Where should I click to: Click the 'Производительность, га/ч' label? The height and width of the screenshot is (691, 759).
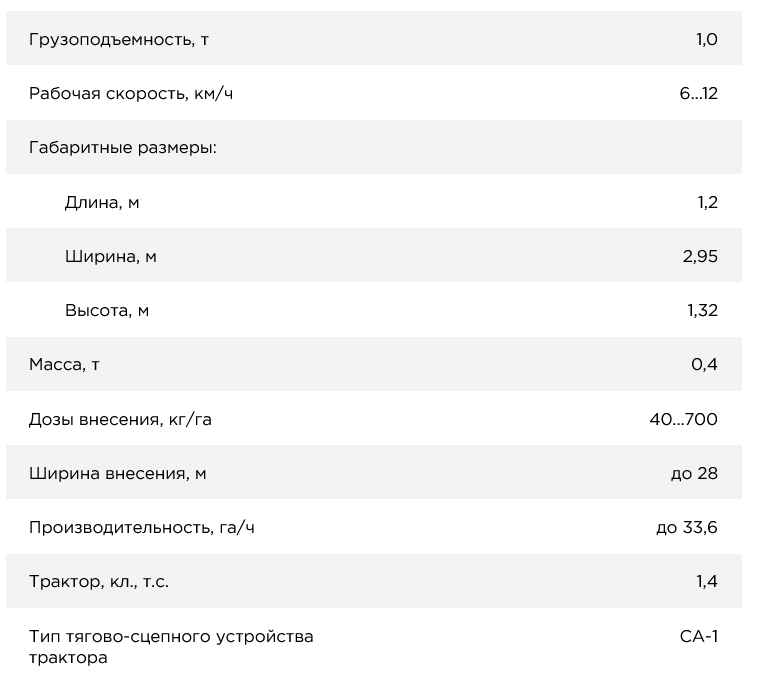pyautogui.click(x=141, y=527)
